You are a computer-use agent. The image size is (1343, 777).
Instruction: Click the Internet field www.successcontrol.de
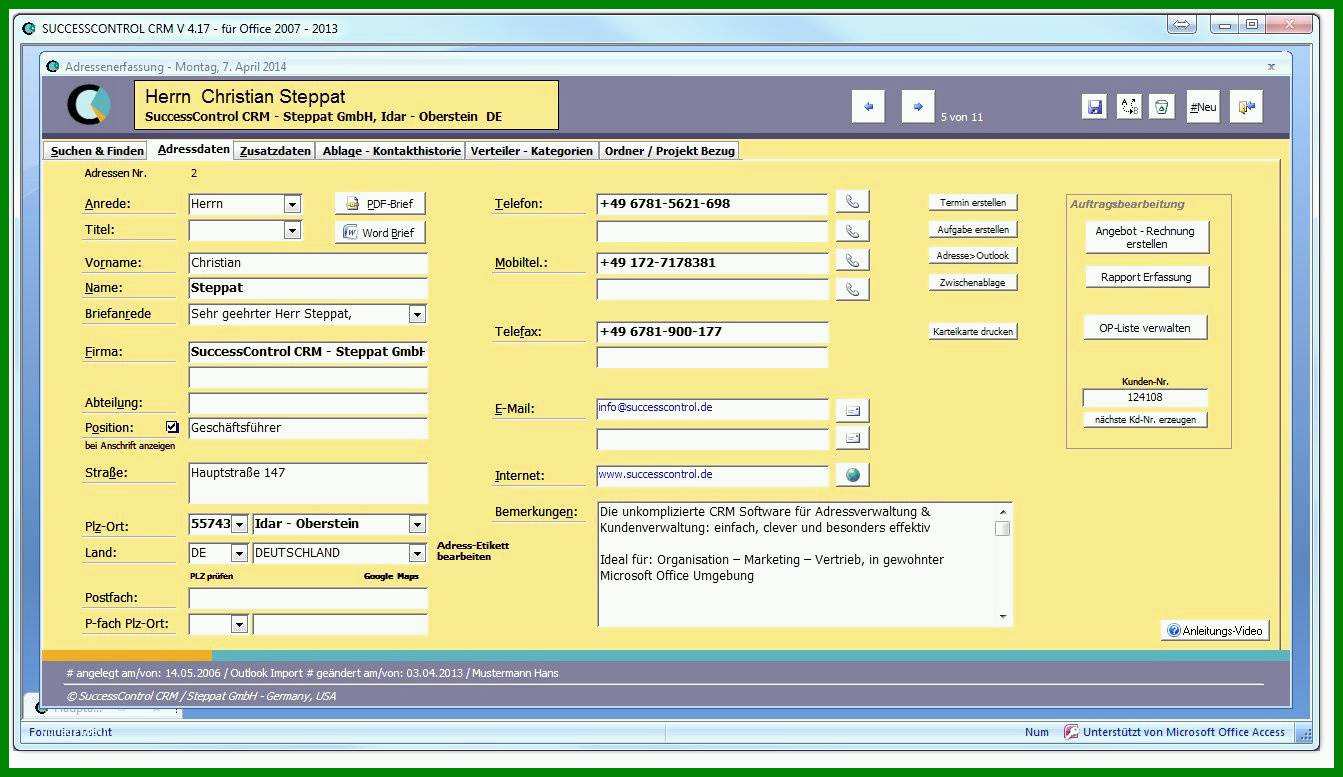point(713,475)
